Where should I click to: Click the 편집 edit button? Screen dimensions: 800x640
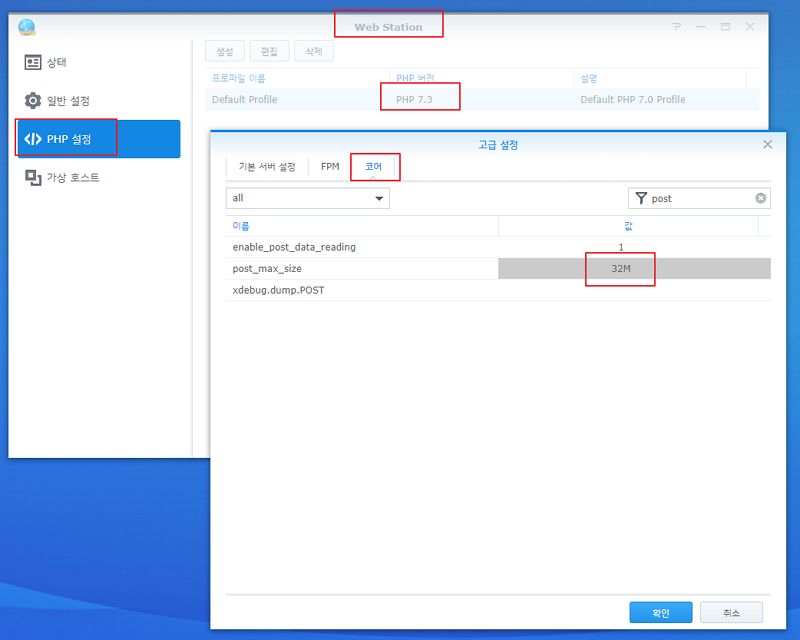click(269, 51)
